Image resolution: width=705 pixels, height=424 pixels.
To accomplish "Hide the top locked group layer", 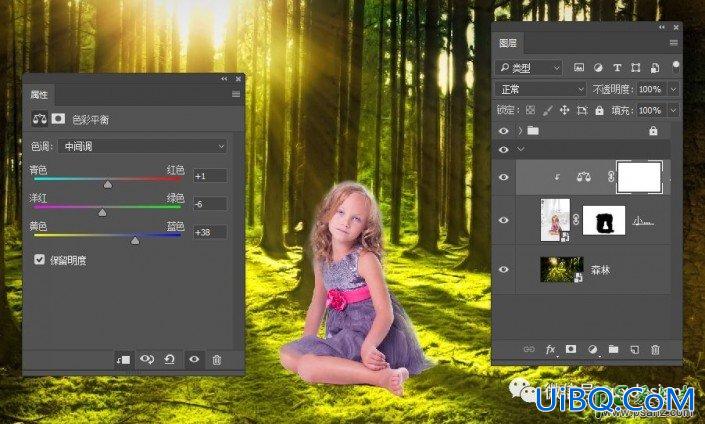I will coord(504,131).
